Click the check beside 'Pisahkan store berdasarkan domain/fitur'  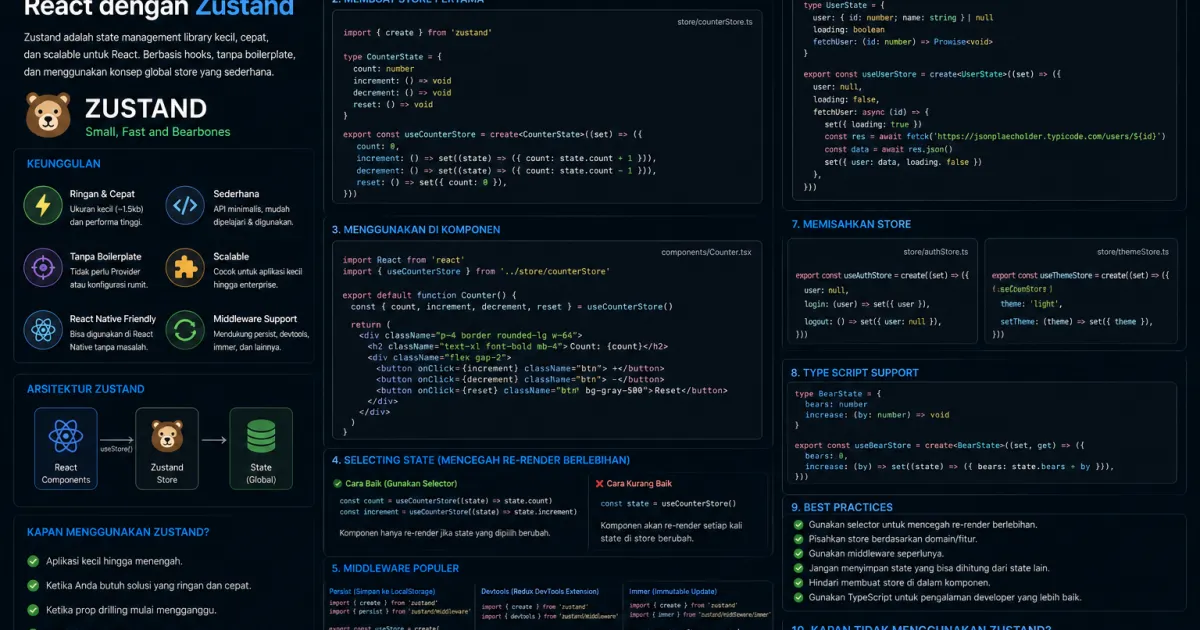point(798,539)
